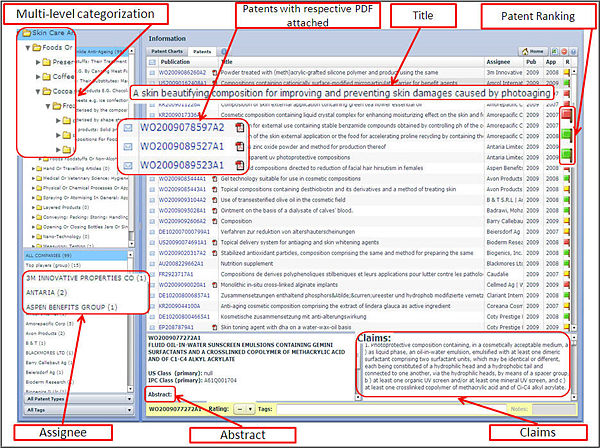The image size is (600, 448).
Task: Expand Medical Or Veterinary Science folder
Action: [x=33, y=178]
